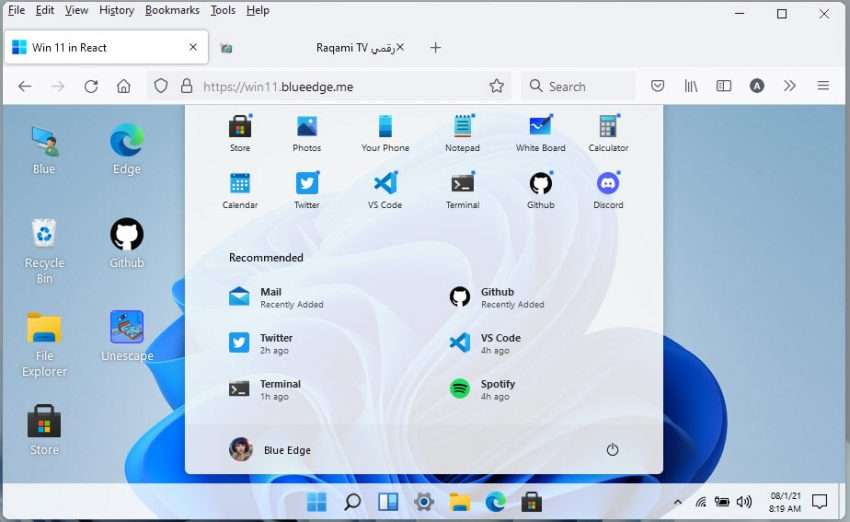Open Spotify in Recommended
This screenshot has width=850, height=522.
(x=482, y=389)
